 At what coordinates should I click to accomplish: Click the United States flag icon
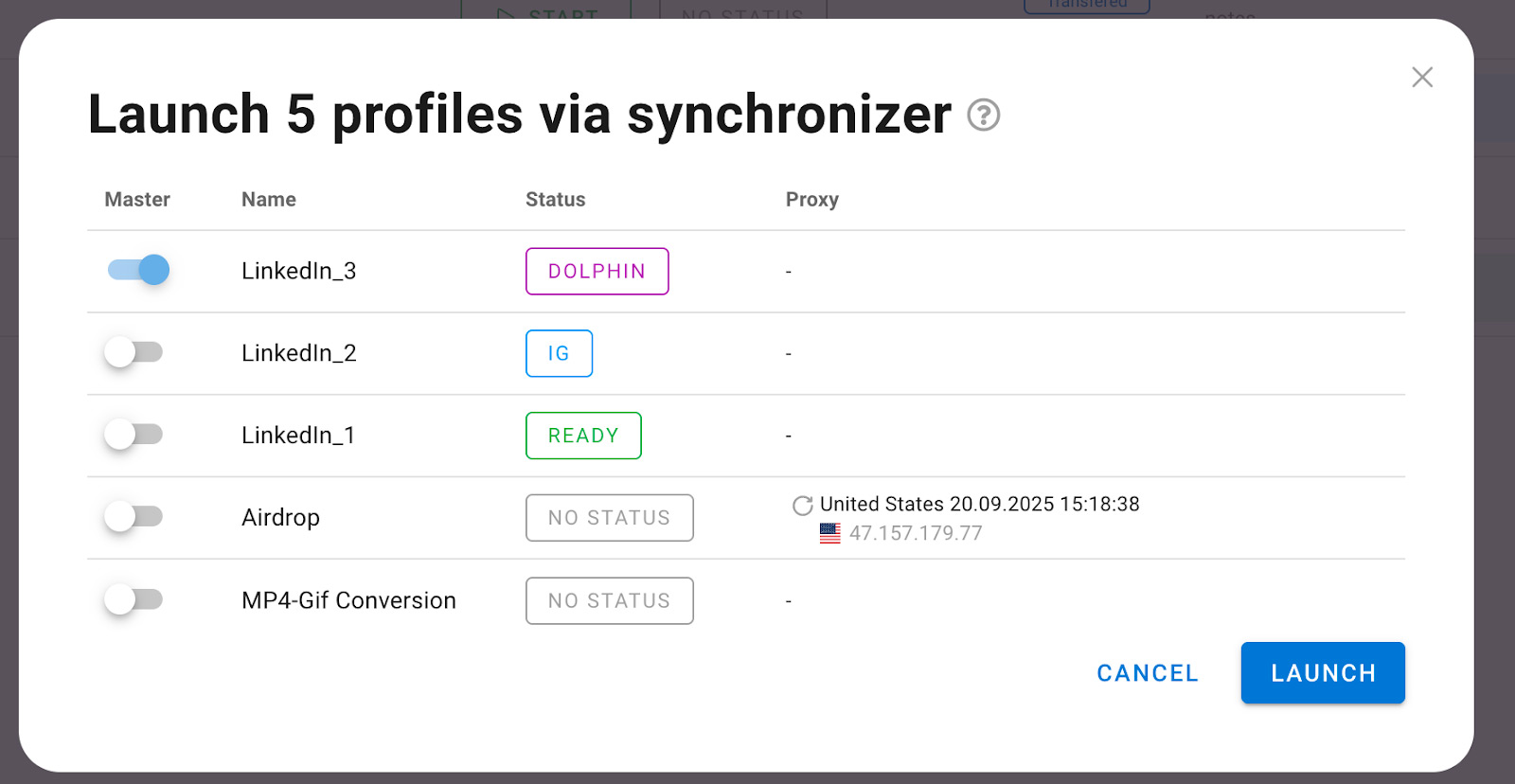coord(829,533)
